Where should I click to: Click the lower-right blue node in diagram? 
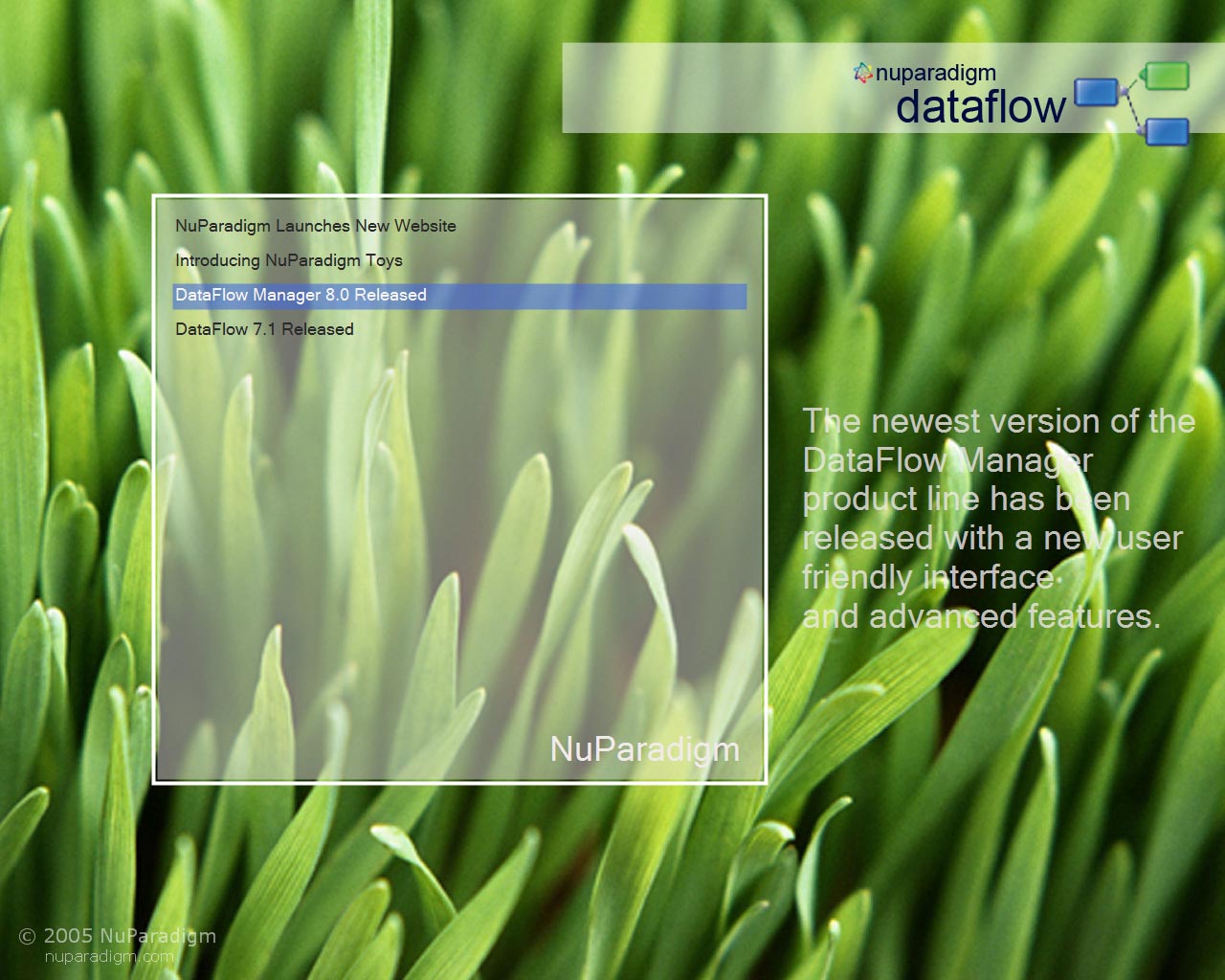[x=1167, y=131]
